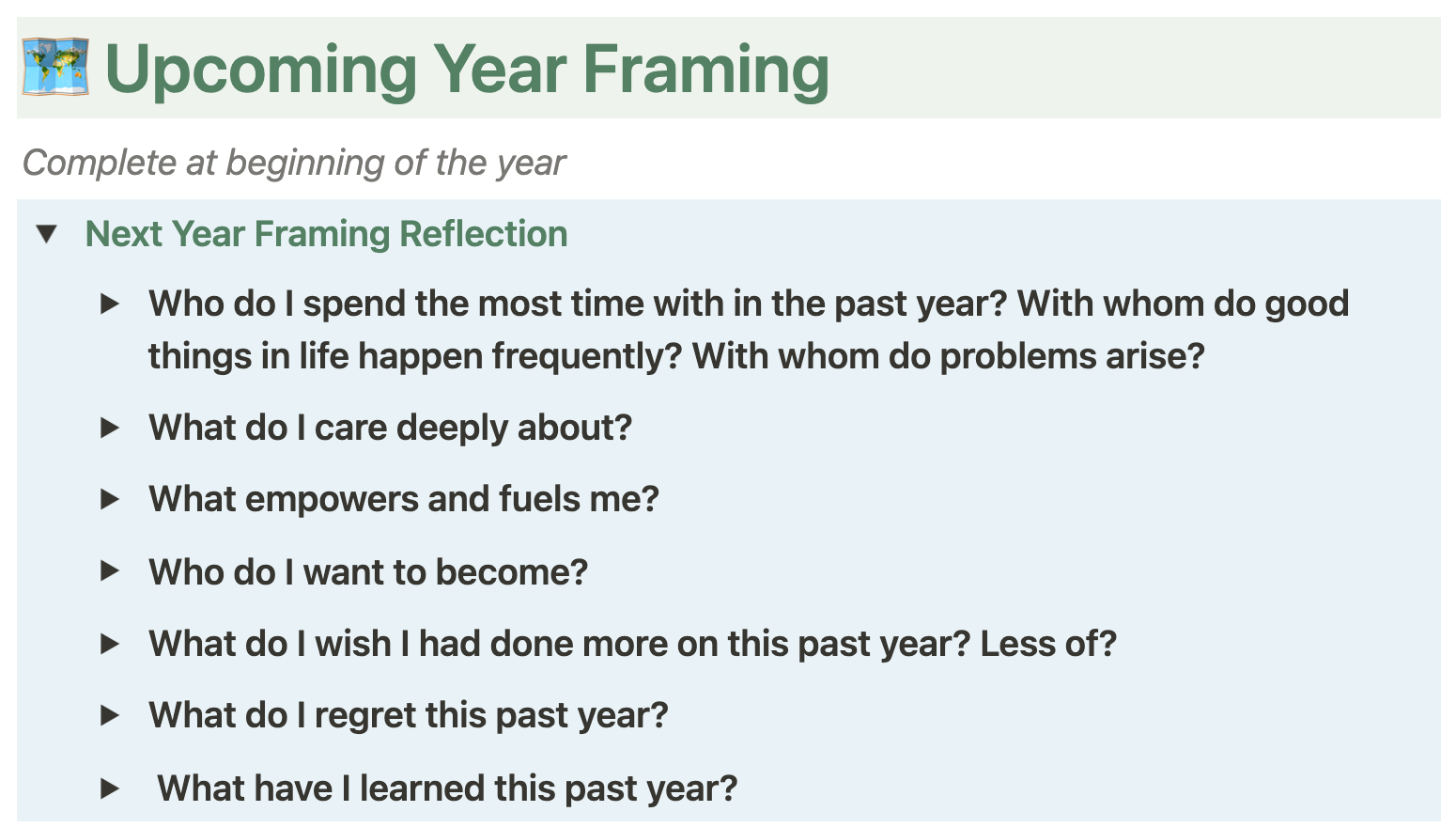Click the 'What do I care deeply about?' text
This screenshot has width=1456, height=827.
click(390, 428)
